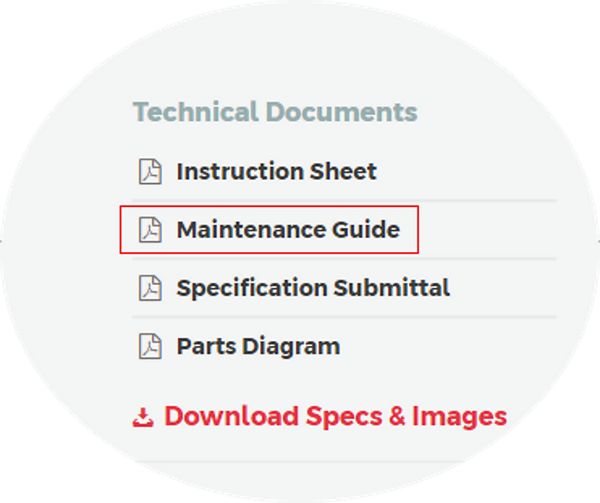This screenshot has width=600, height=503.
Task: Open the Instruction Sheet document
Action: (277, 171)
